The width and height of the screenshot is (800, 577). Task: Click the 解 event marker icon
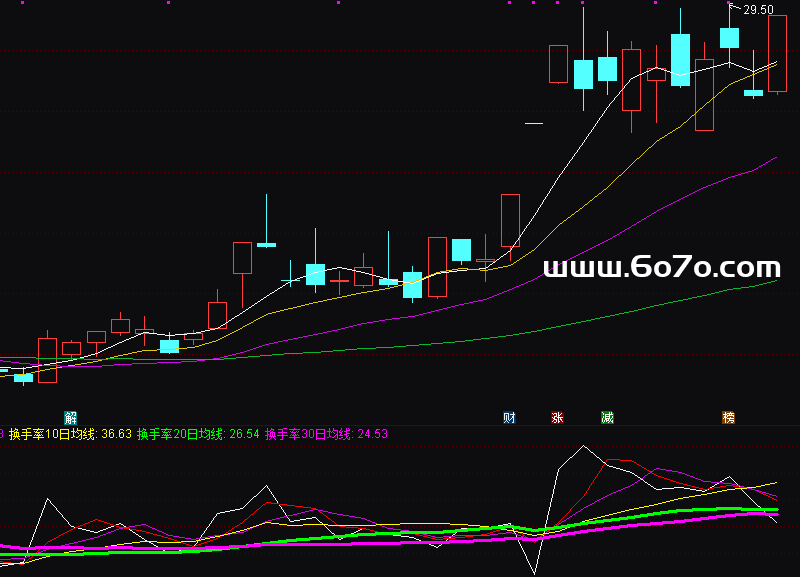click(x=70, y=417)
